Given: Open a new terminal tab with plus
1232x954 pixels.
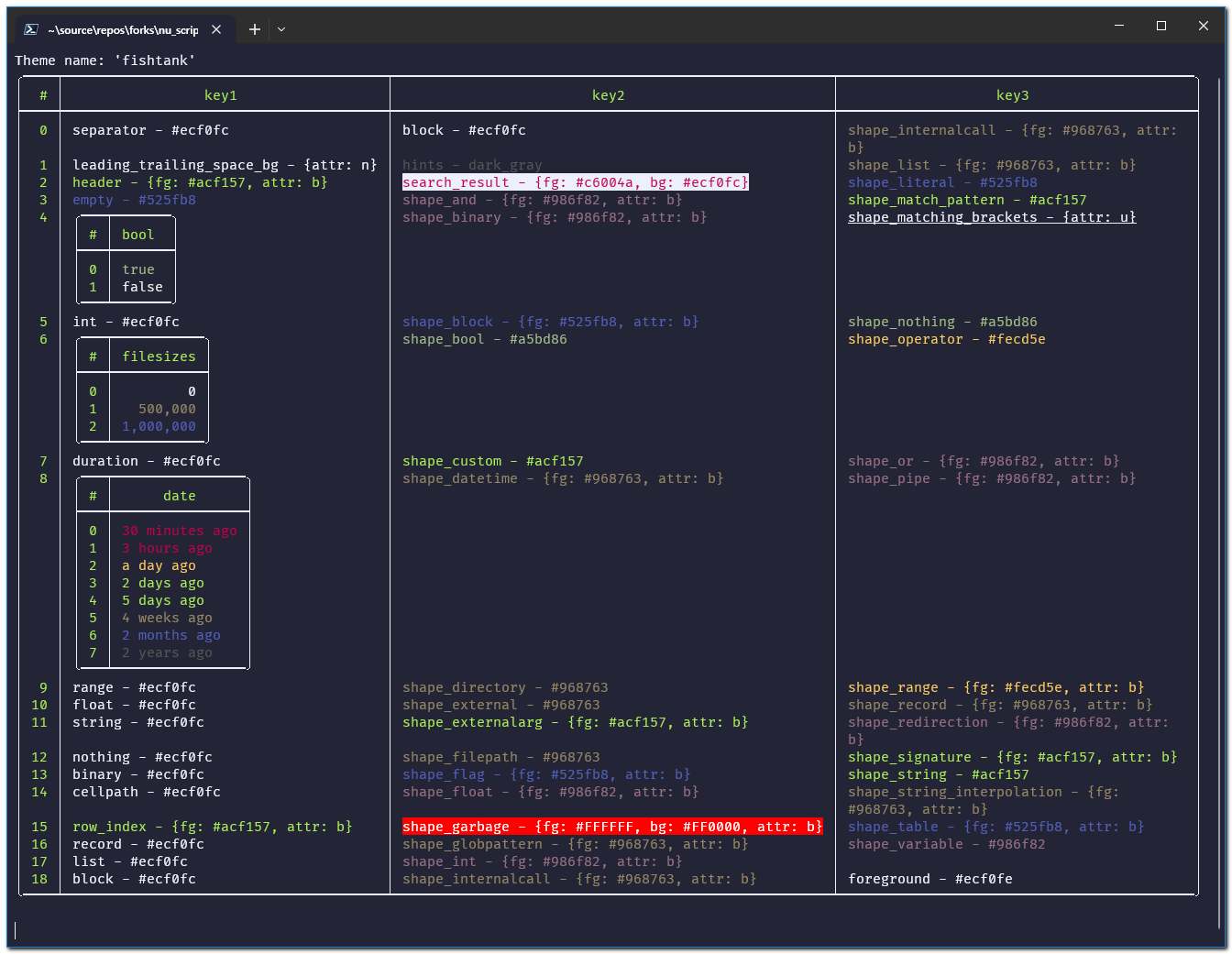Looking at the screenshot, I should (255, 29).
